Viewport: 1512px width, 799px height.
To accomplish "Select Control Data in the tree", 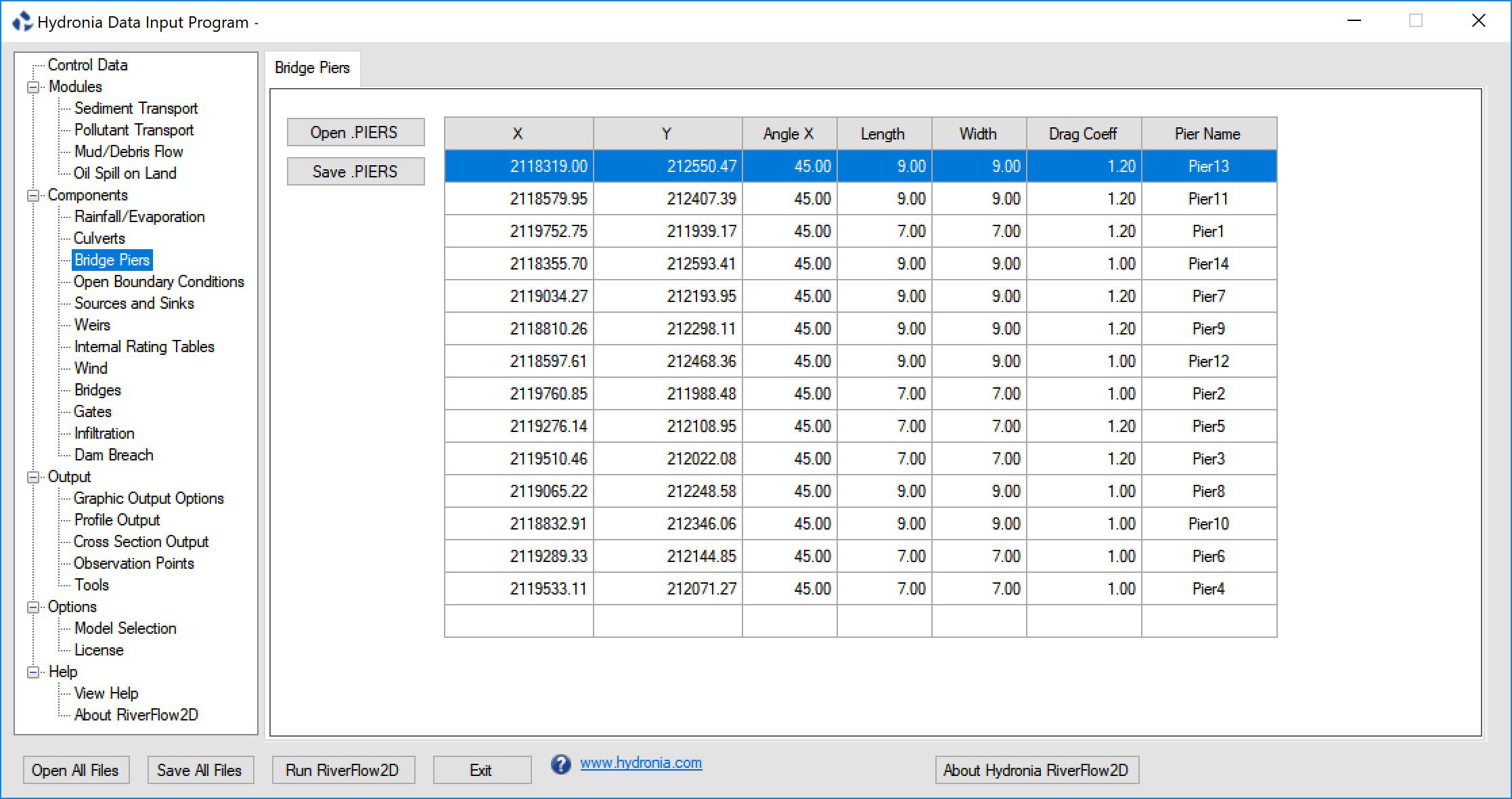I will pyautogui.click(x=88, y=65).
